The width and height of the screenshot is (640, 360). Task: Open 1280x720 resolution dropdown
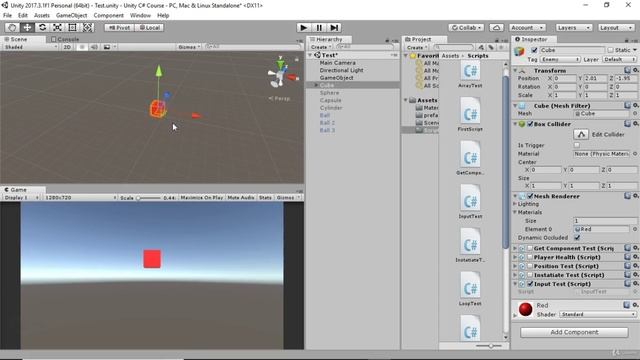(80, 198)
